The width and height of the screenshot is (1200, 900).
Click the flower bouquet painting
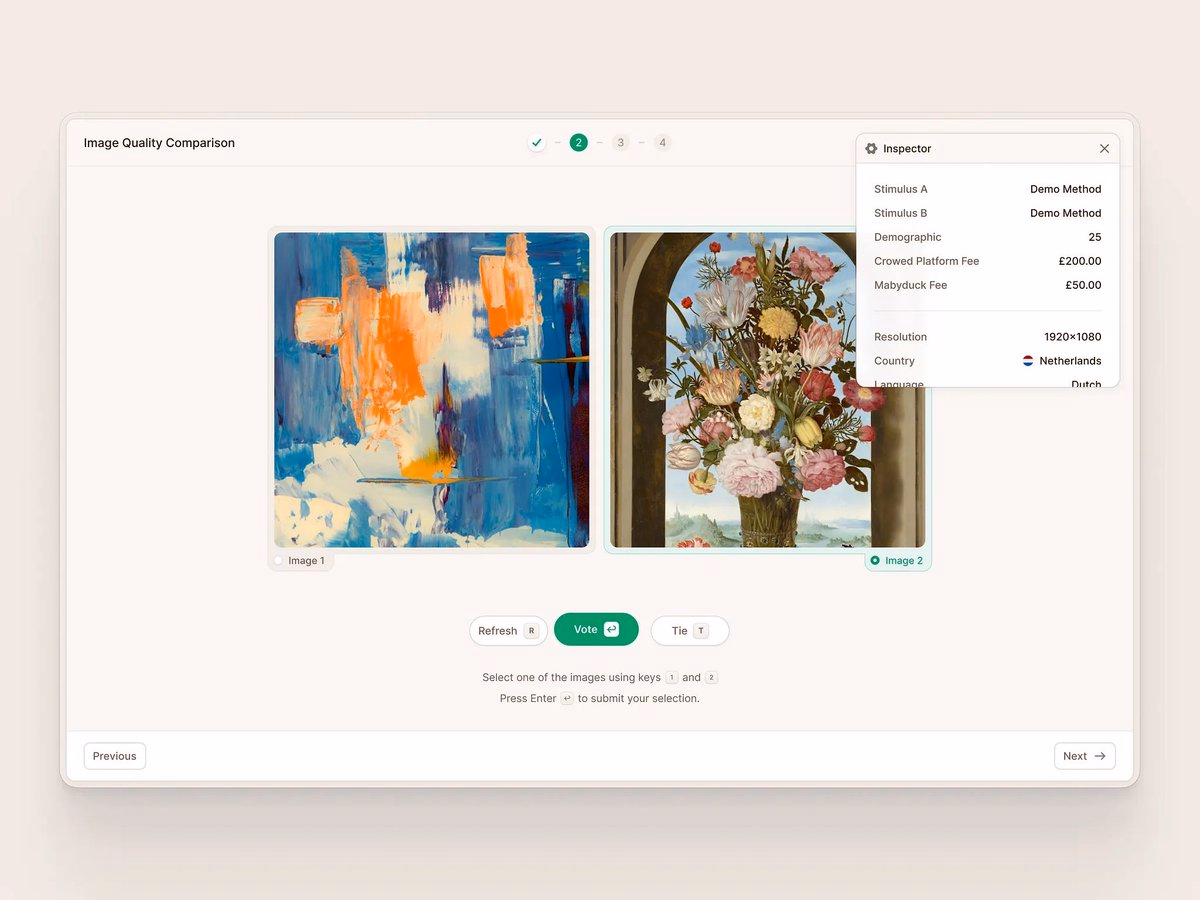tap(768, 390)
